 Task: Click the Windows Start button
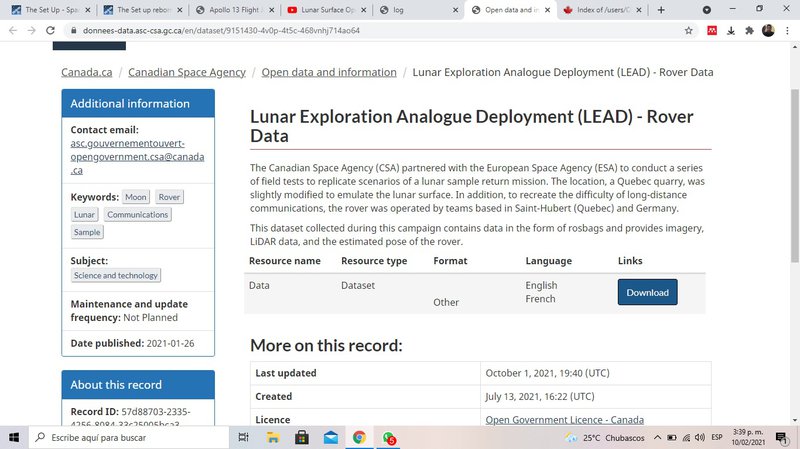coord(14,438)
